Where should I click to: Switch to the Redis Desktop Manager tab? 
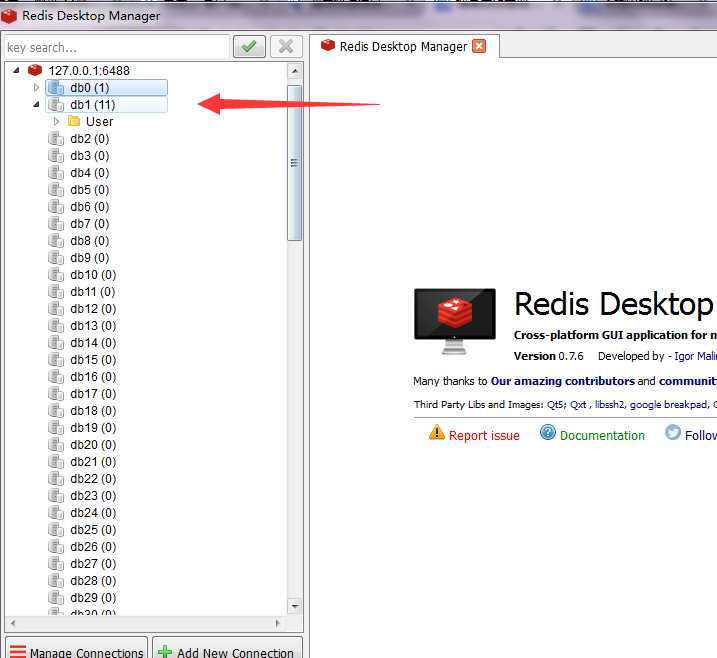coord(404,46)
